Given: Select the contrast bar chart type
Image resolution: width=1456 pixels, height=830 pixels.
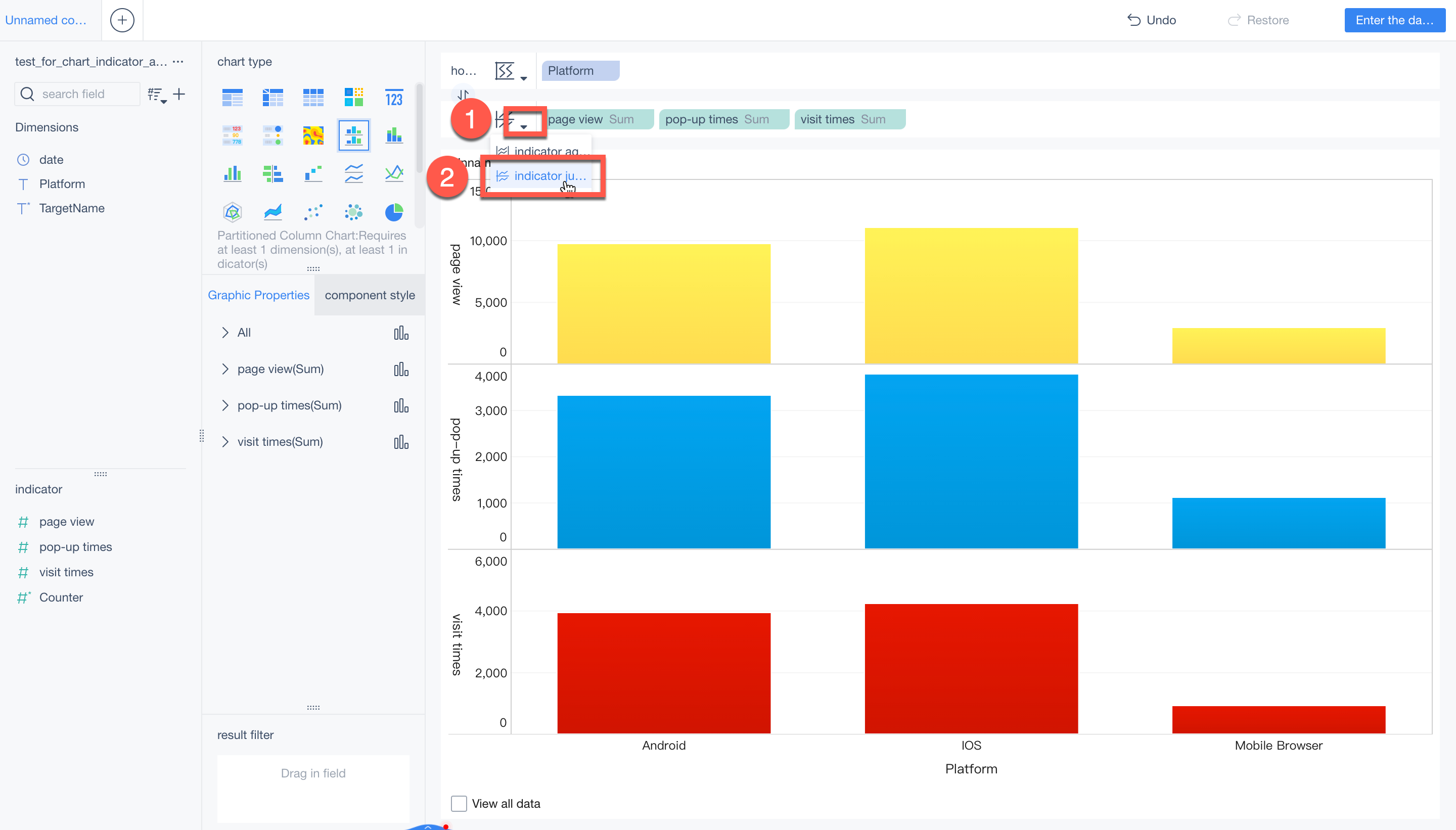Looking at the screenshot, I should click(x=273, y=173).
